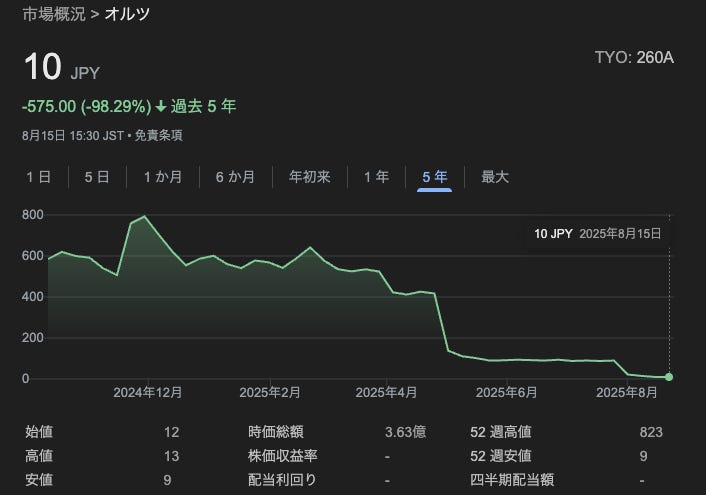Viewport: 706px width, 495px height.
Task: Click the TYO: 260A ticker label
Action: (x=634, y=58)
